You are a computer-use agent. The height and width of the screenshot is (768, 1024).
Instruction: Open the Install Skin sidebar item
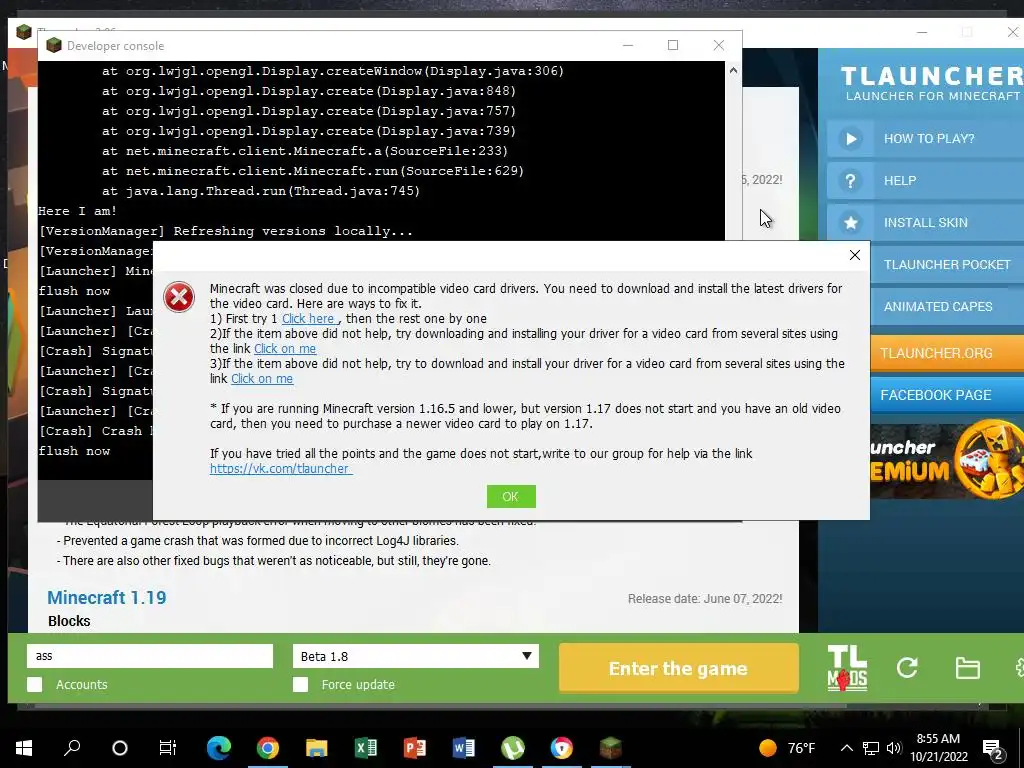[x=925, y=223]
